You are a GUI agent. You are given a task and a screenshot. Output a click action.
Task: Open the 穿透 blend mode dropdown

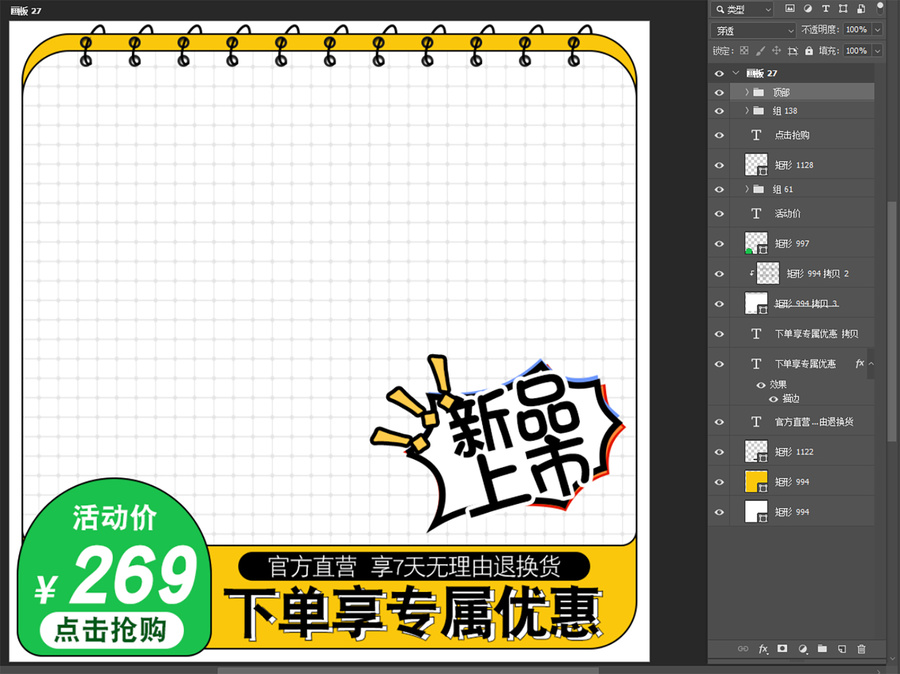pos(754,30)
